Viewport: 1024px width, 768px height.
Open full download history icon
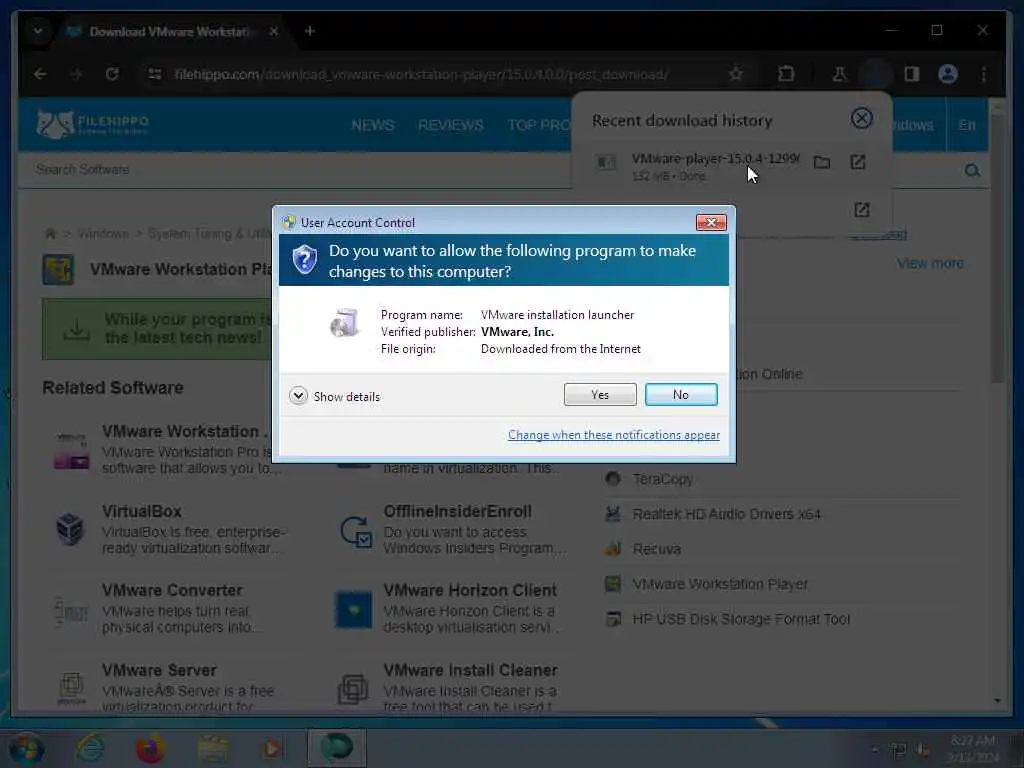862,210
